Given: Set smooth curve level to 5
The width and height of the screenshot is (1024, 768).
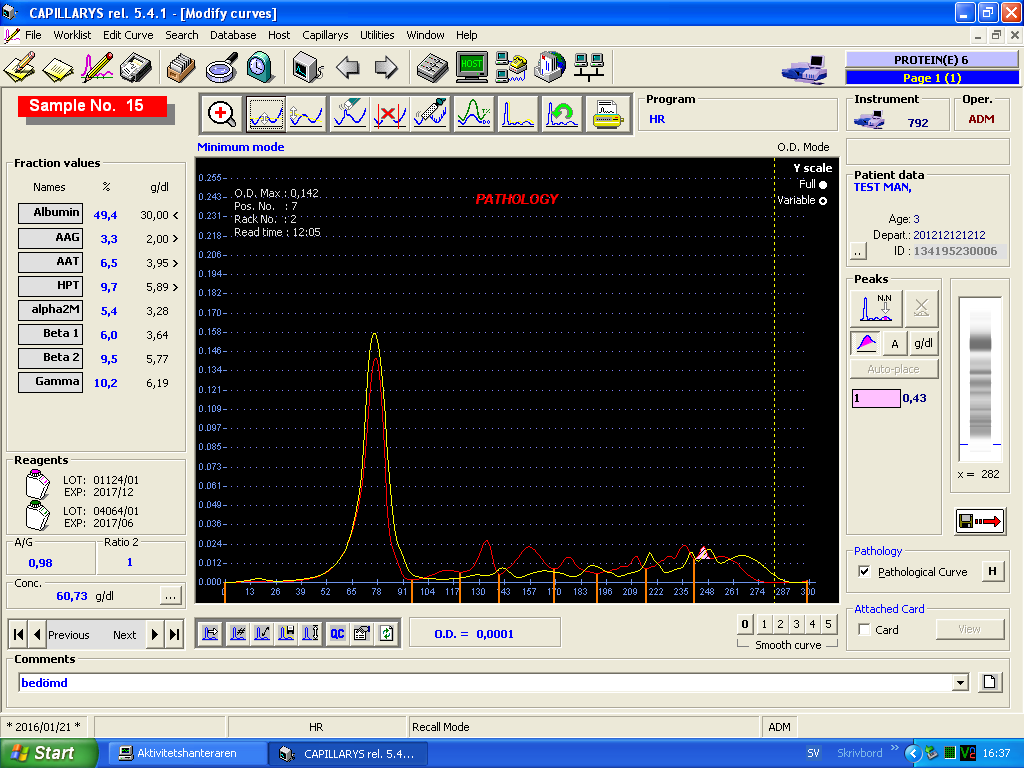Looking at the screenshot, I should point(829,624).
